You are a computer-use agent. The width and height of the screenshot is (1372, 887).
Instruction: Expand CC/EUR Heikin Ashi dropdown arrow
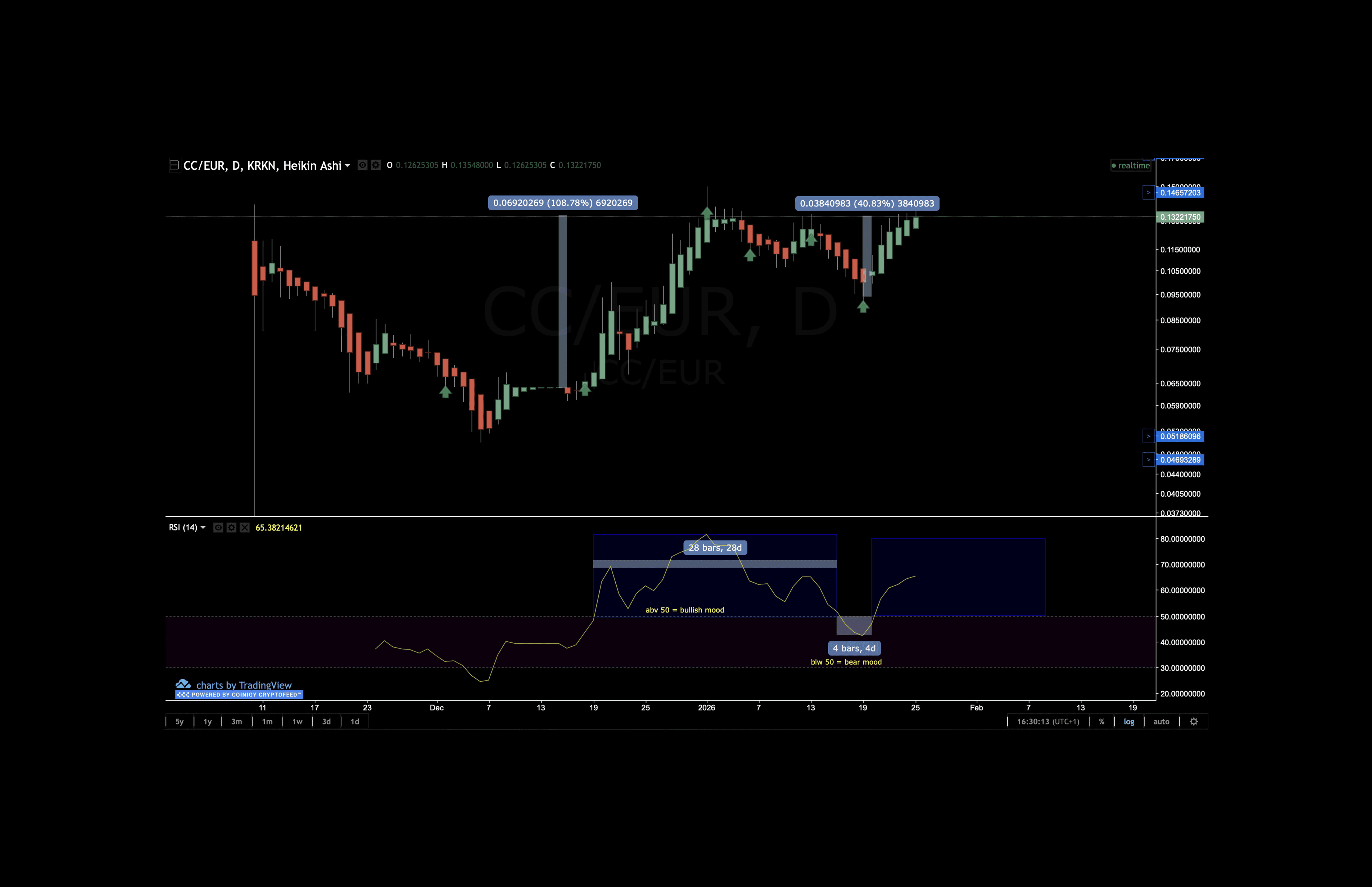tap(347, 166)
